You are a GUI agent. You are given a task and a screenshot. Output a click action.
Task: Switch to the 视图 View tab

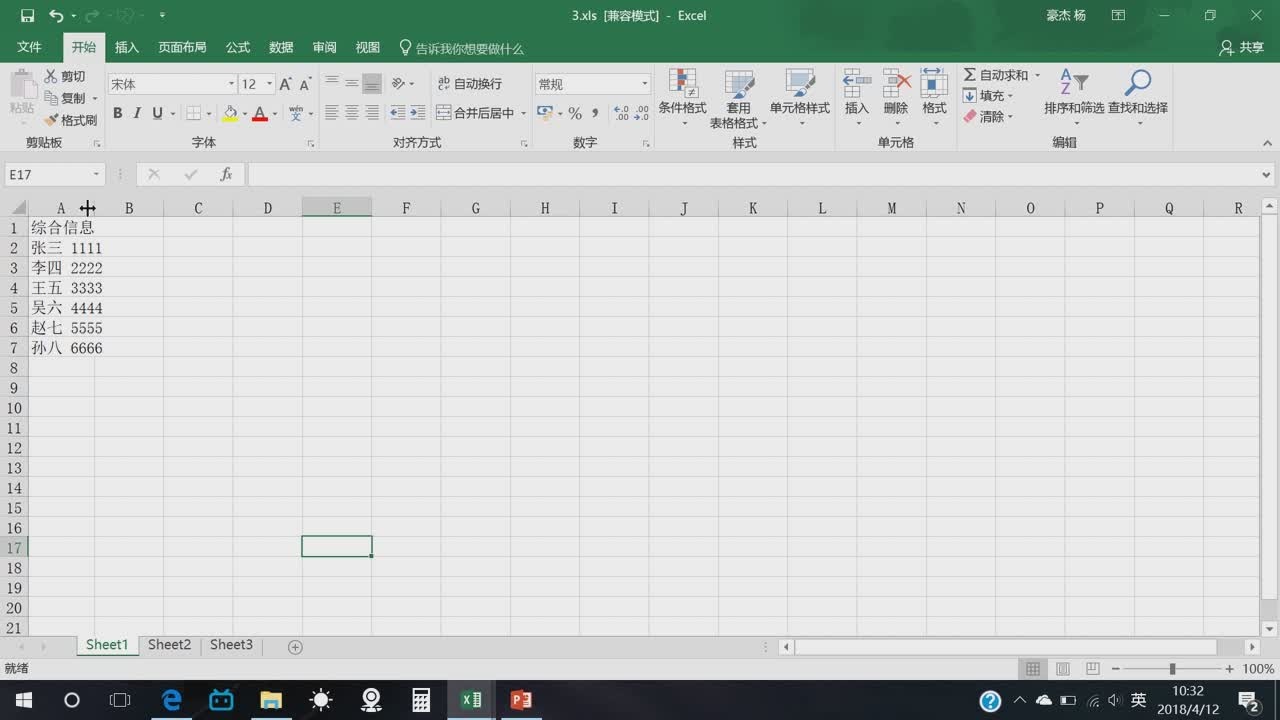coord(368,47)
